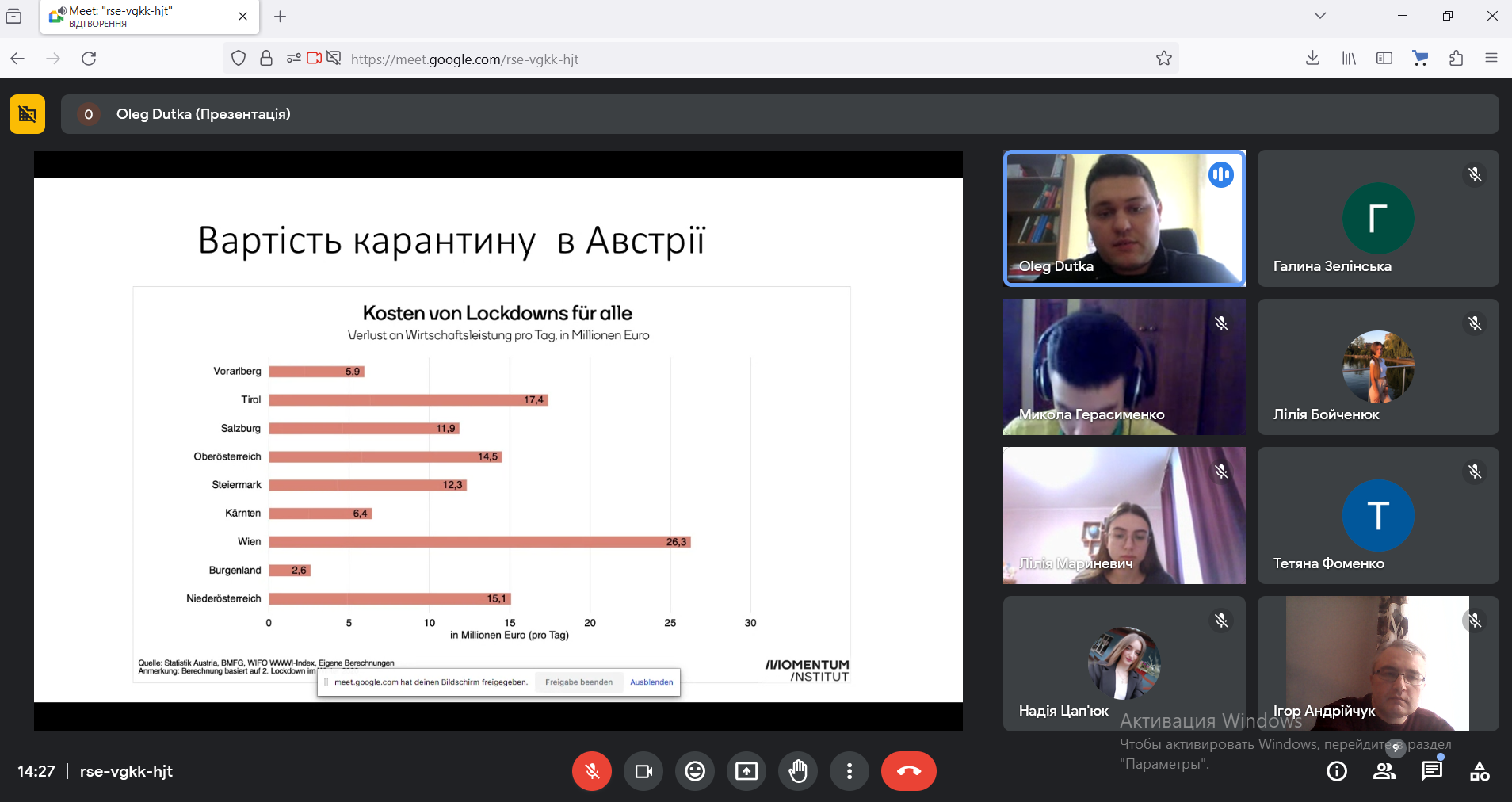
Task: Click the 'Ausblenden' link
Action: (x=651, y=682)
